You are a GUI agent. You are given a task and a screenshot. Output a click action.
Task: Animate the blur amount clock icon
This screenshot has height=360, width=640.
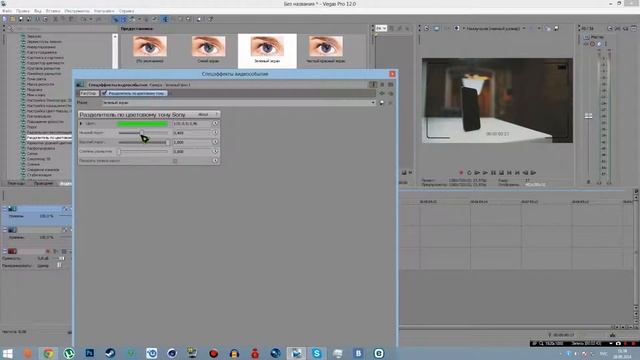215,151
